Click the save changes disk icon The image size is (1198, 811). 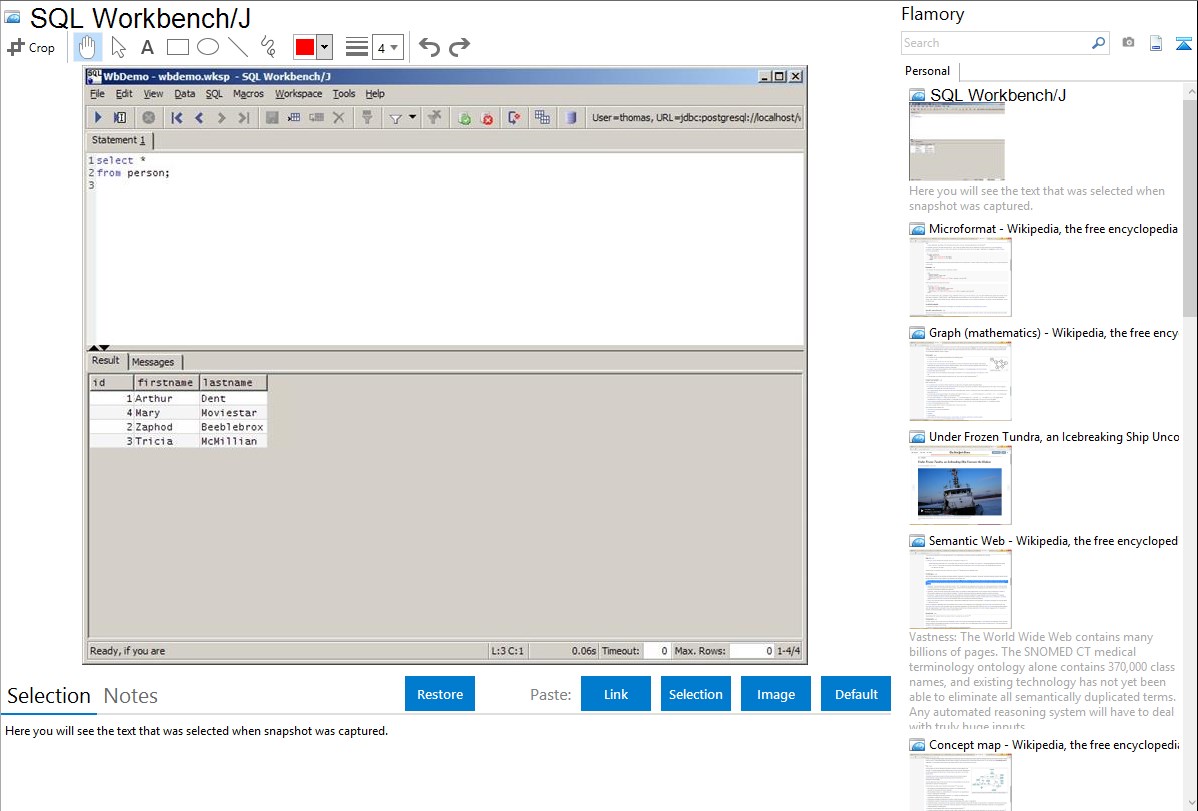coord(271,118)
